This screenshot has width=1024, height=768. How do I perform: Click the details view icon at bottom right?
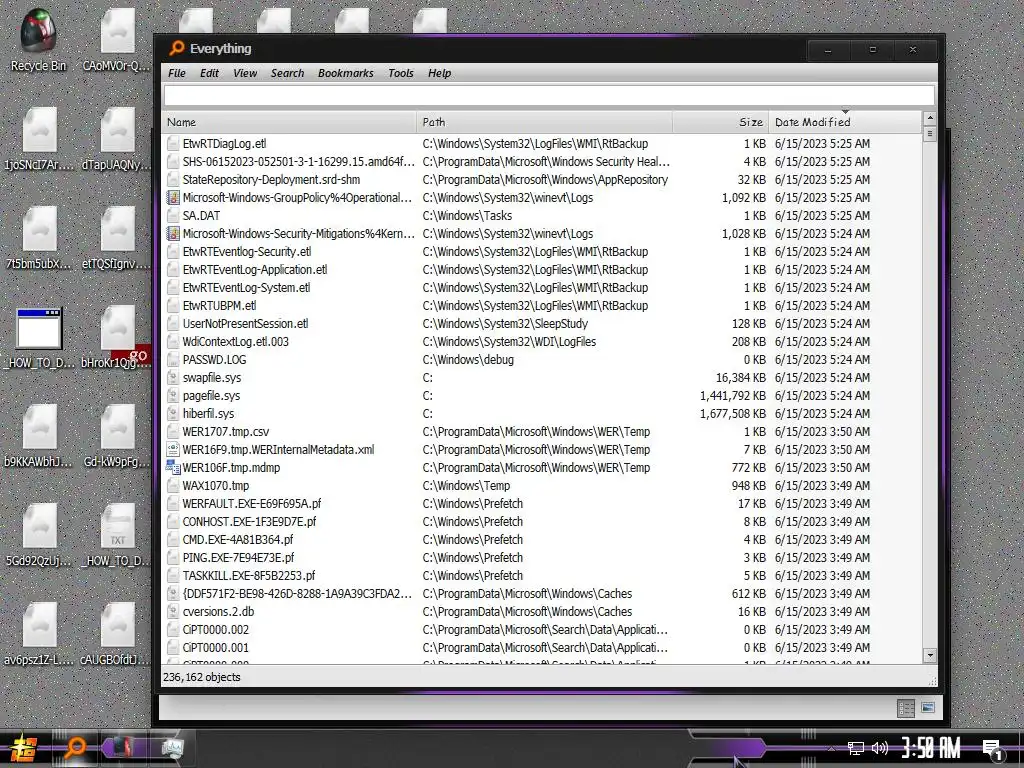coord(906,708)
